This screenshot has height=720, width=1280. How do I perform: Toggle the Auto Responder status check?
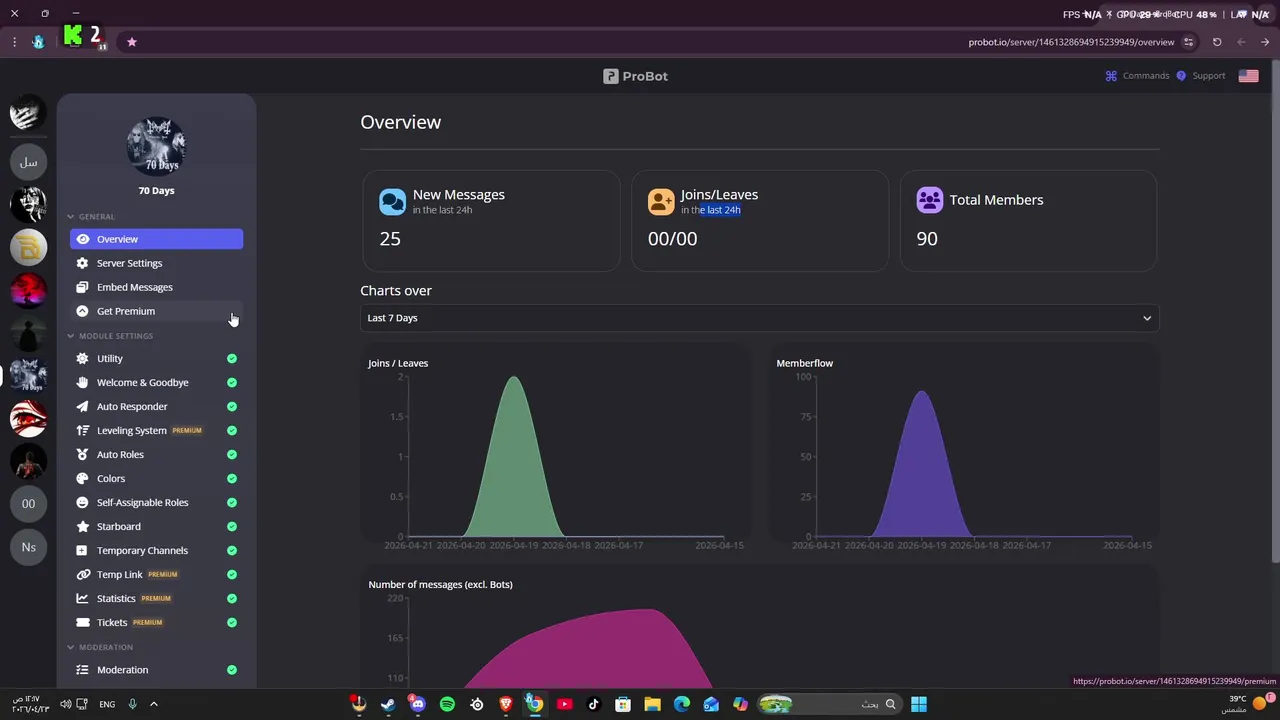[x=232, y=406]
